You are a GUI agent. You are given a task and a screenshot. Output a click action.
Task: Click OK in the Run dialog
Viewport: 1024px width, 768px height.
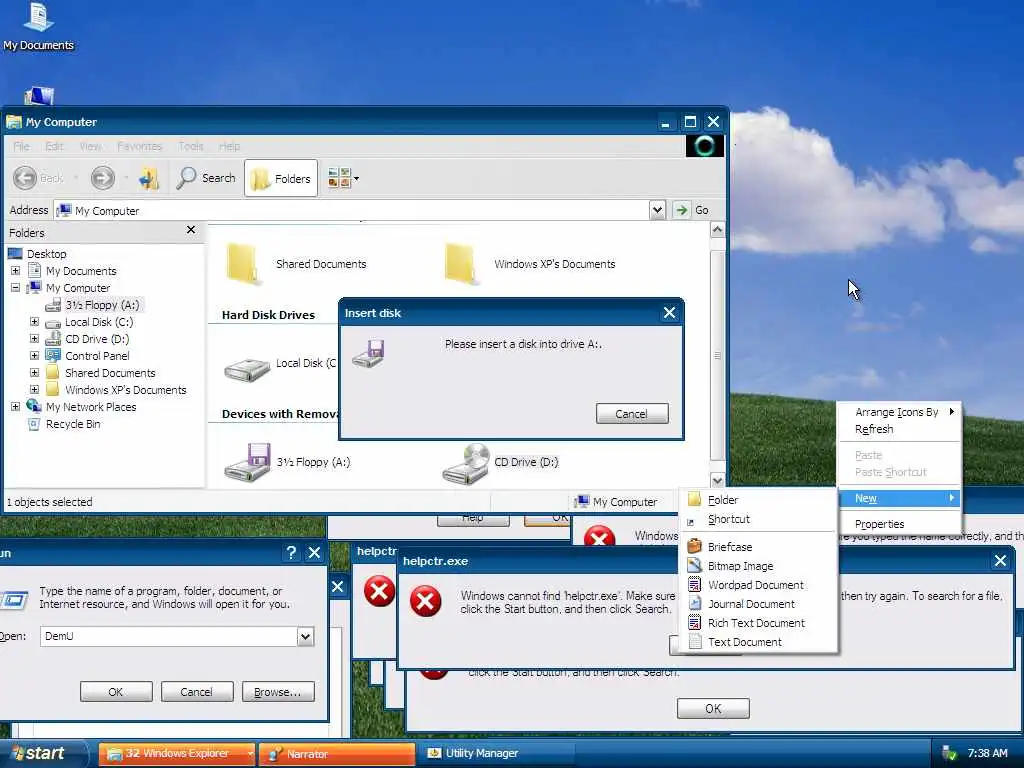(x=116, y=692)
